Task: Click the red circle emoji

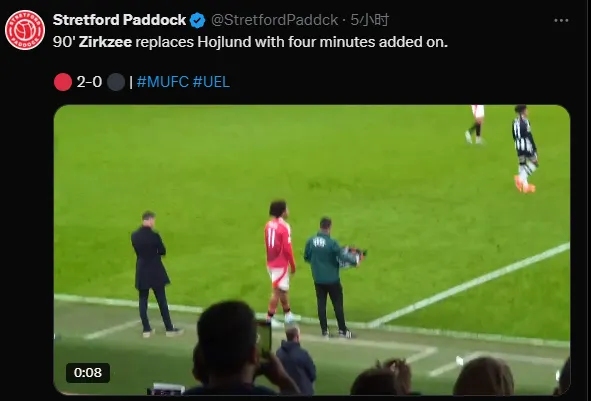Action: (63, 82)
